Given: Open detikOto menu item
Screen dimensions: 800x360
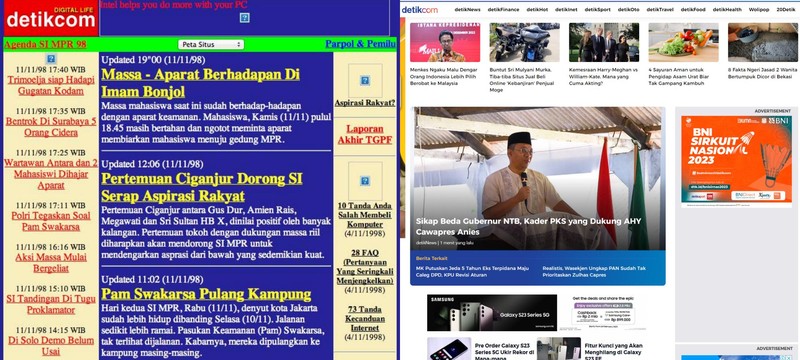Looking at the screenshot, I should coord(629,10).
